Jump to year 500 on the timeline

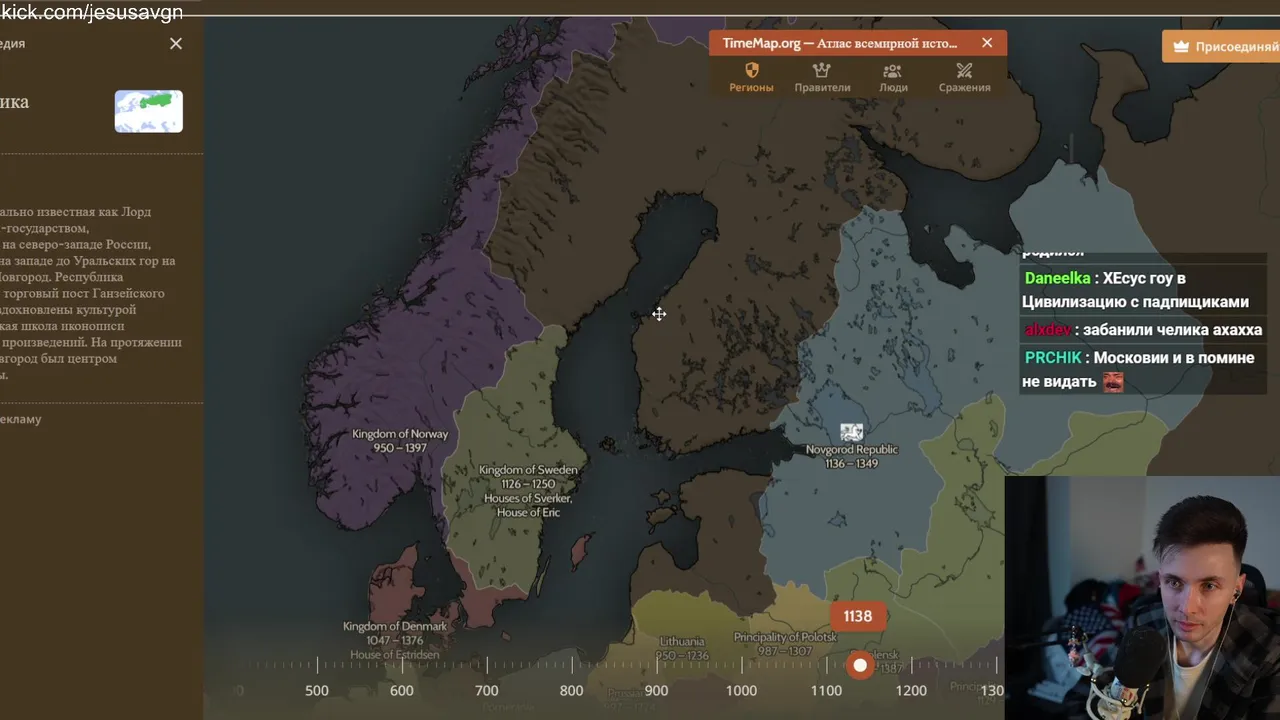(317, 690)
